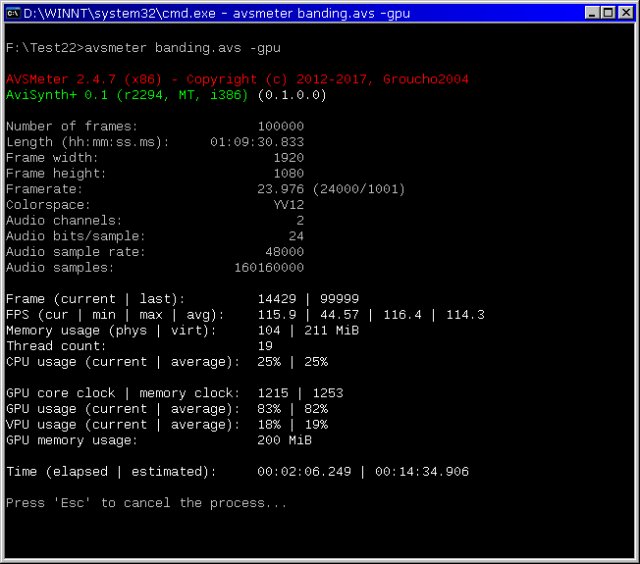Click the frame count value '100000'
The width and height of the screenshot is (640, 564).
click(x=281, y=127)
